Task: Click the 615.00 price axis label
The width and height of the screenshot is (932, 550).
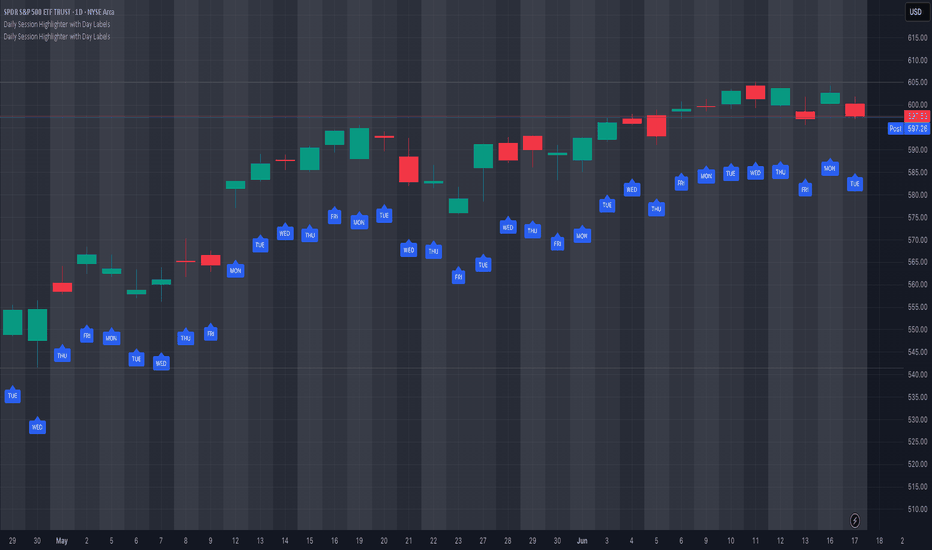Action: click(x=917, y=37)
